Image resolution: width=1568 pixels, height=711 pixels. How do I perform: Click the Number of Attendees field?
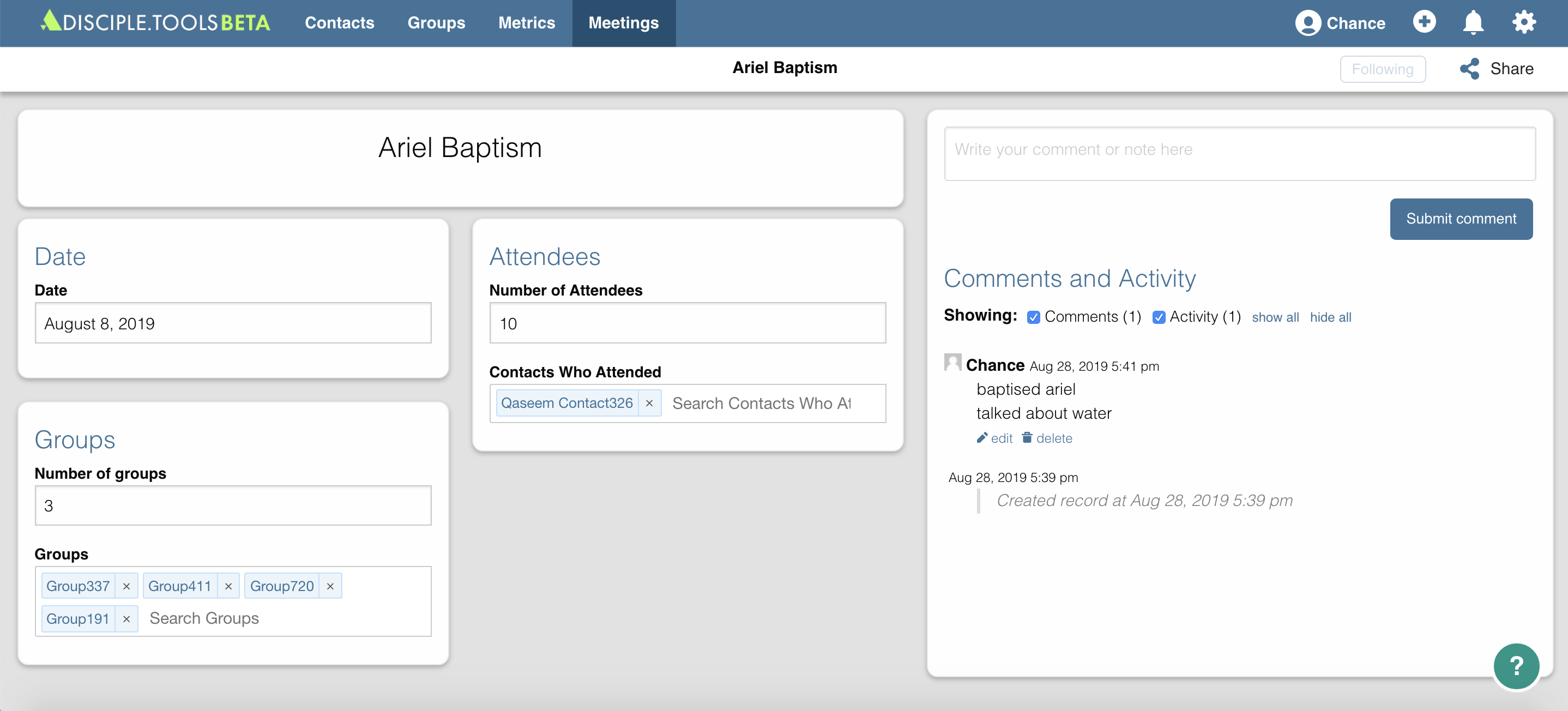click(x=687, y=323)
